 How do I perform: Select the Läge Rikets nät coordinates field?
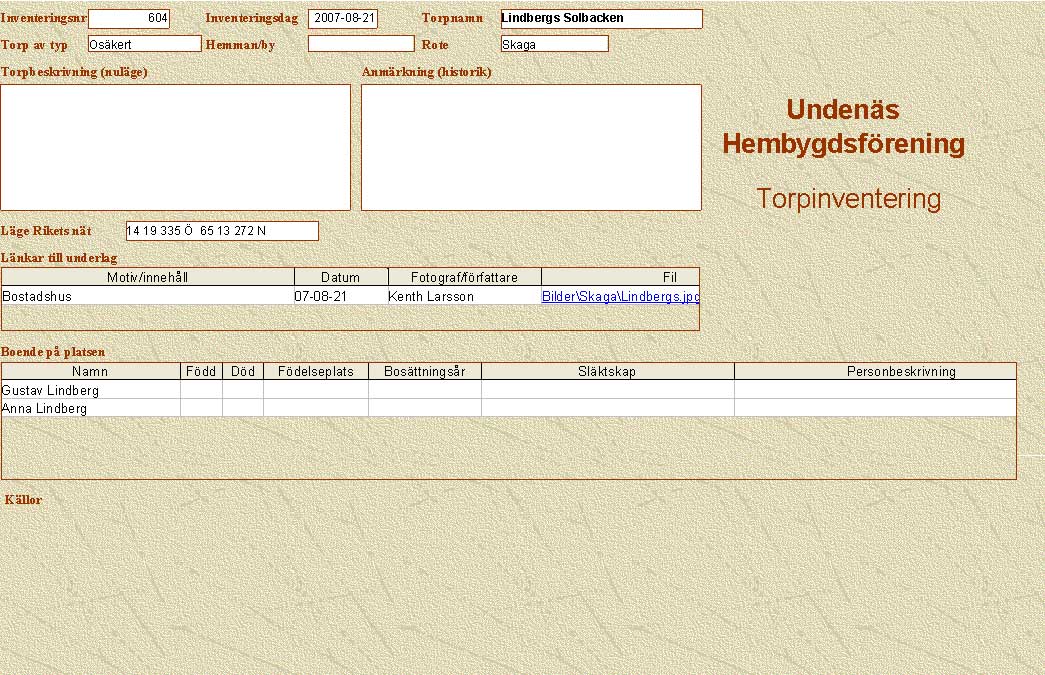pos(221,231)
